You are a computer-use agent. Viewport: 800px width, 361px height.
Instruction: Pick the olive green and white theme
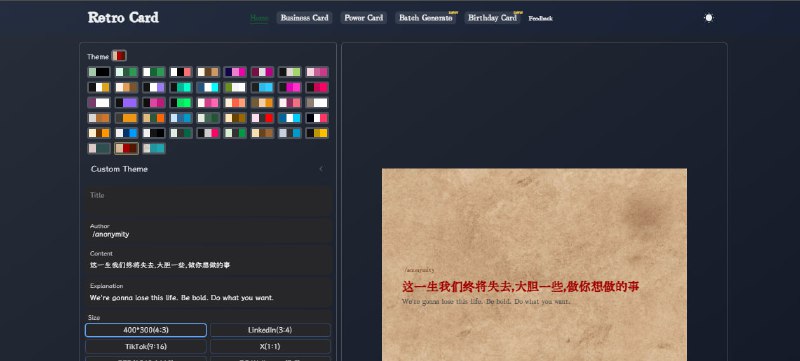coord(235,87)
